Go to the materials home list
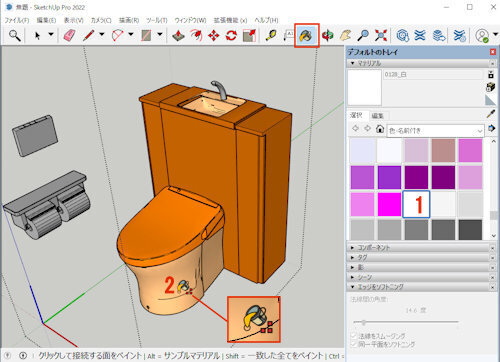 380,129
